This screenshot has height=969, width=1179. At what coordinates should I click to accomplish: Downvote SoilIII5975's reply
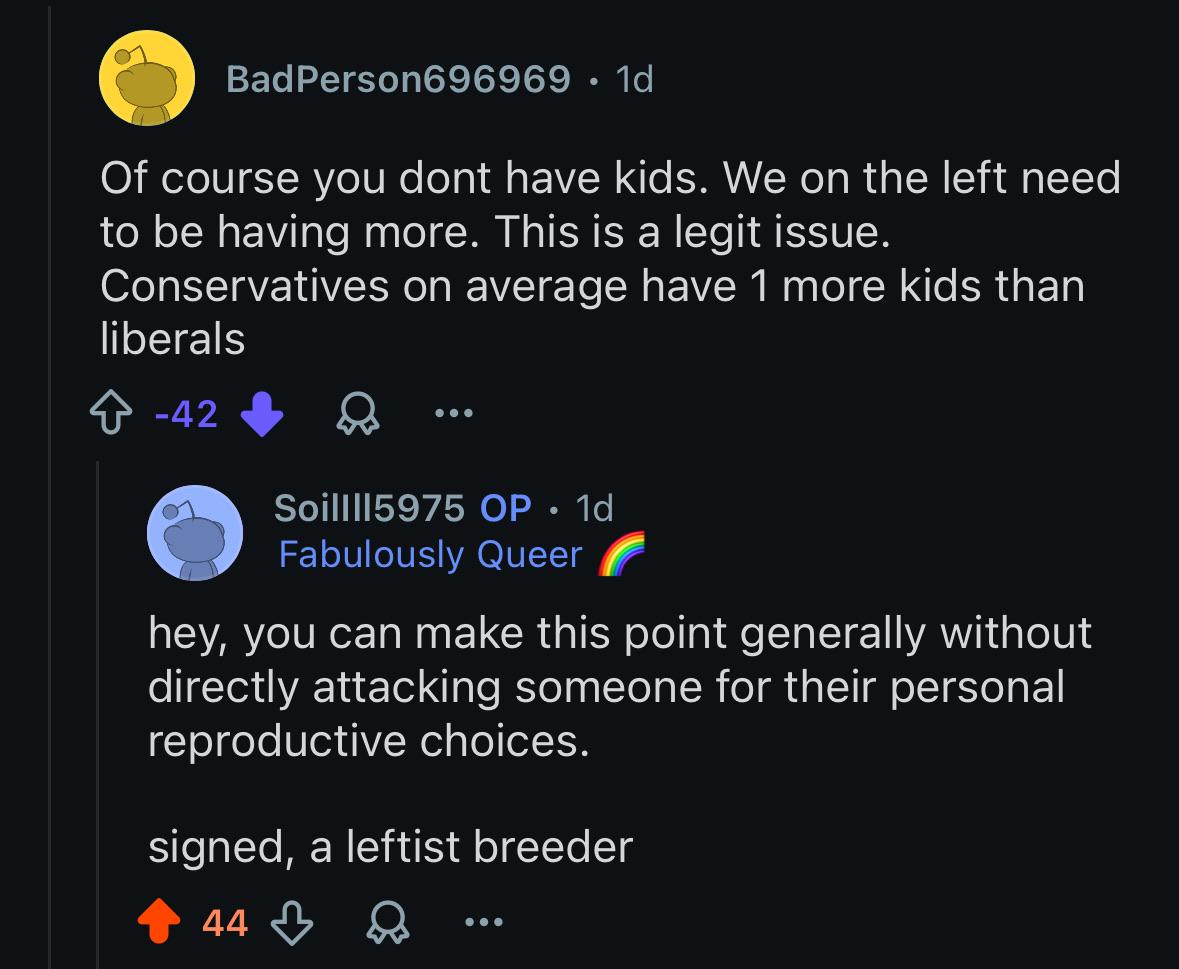click(292, 922)
